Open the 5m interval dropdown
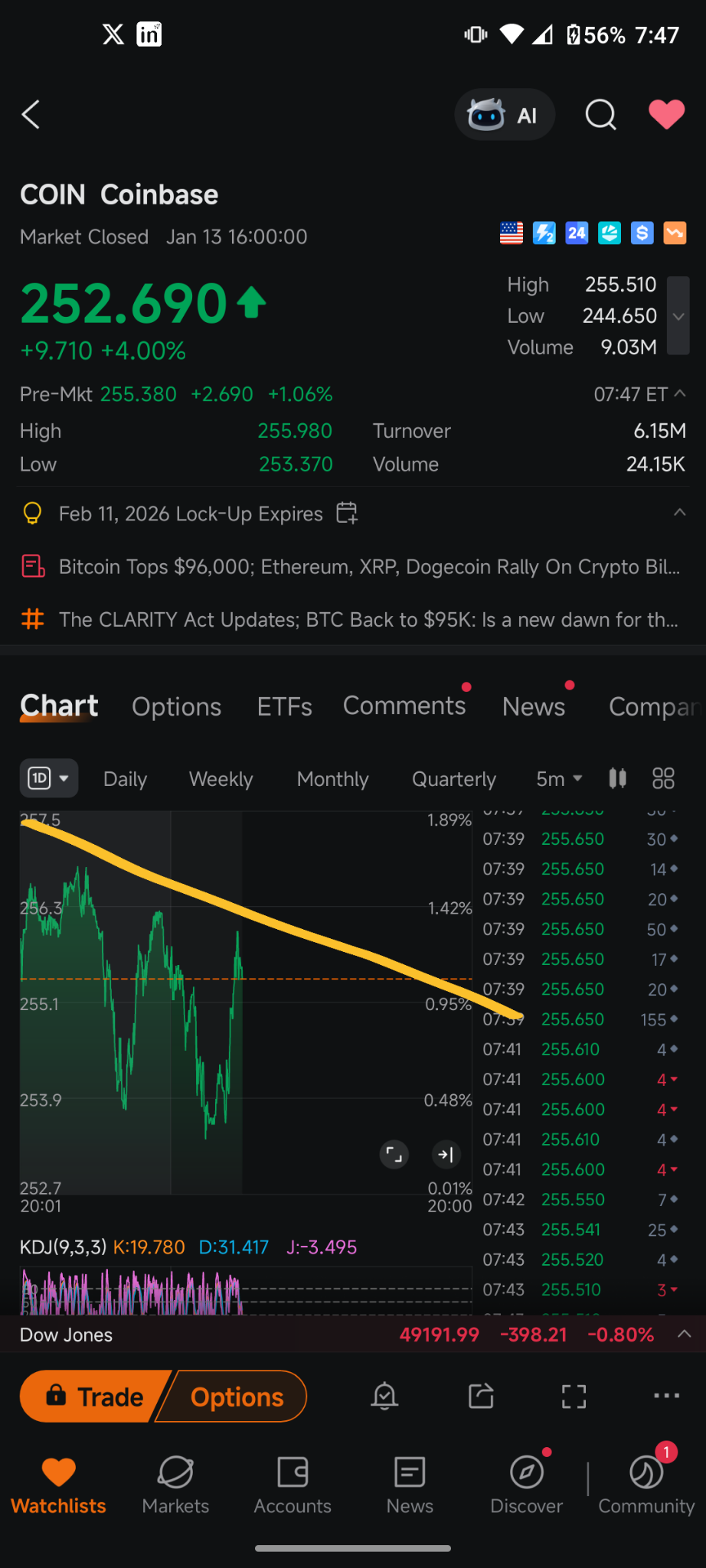The width and height of the screenshot is (706, 1568). [560, 779]
